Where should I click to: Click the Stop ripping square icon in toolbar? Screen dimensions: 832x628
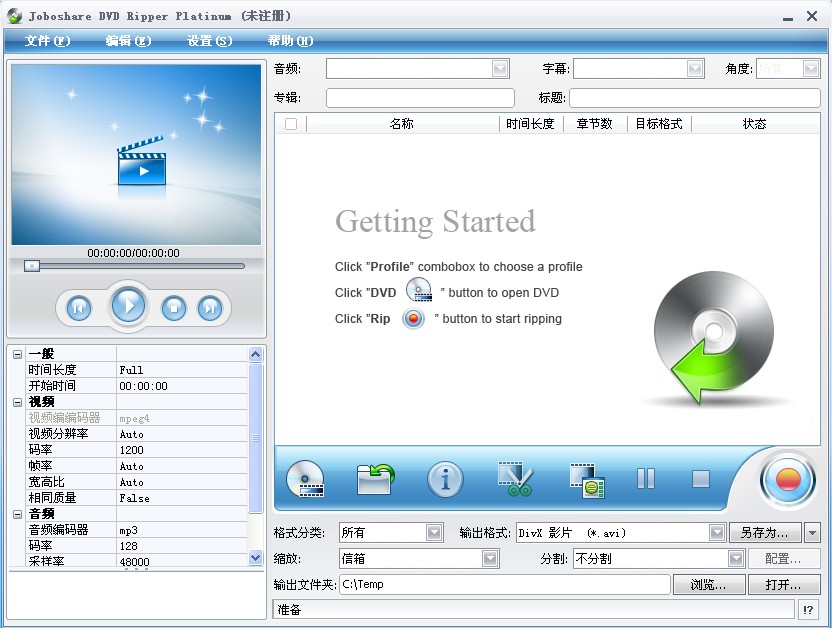point(700,478)
